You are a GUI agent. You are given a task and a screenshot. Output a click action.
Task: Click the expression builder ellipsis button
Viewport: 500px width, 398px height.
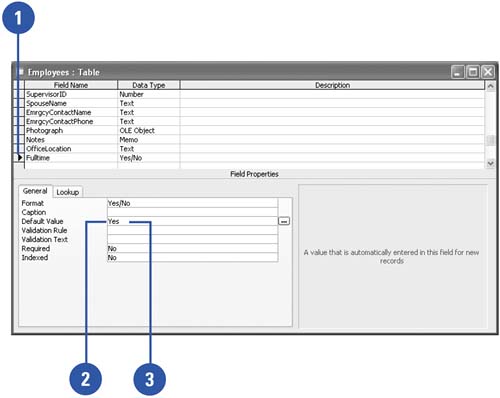pos(284,221)
